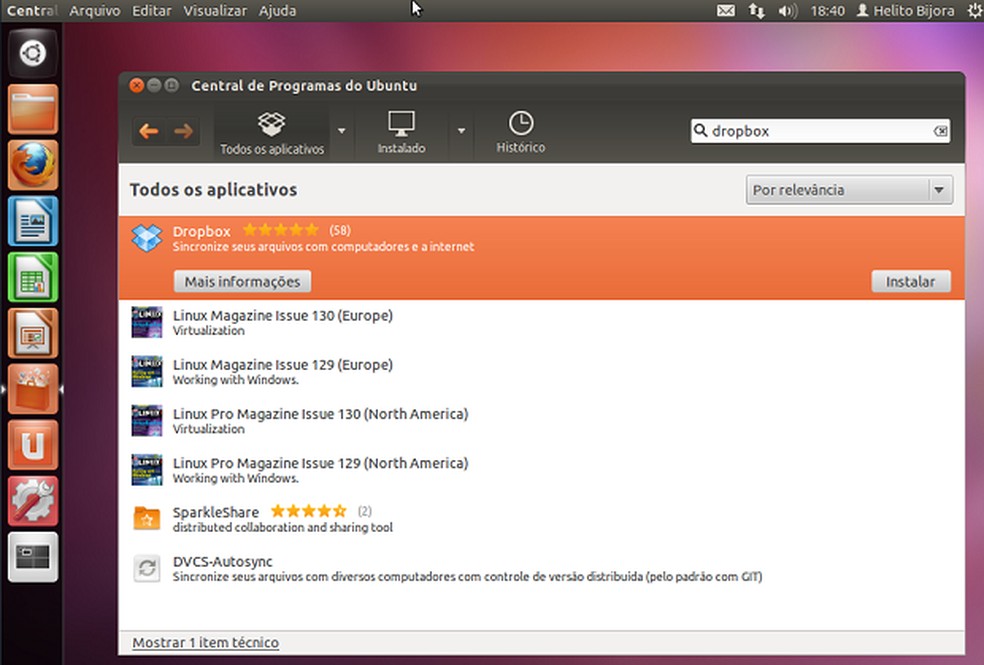The width and height of the screenshot is (984, 665).
Task: Open LibreOffice Calc from the launcher
Action: tap(33, 277)
